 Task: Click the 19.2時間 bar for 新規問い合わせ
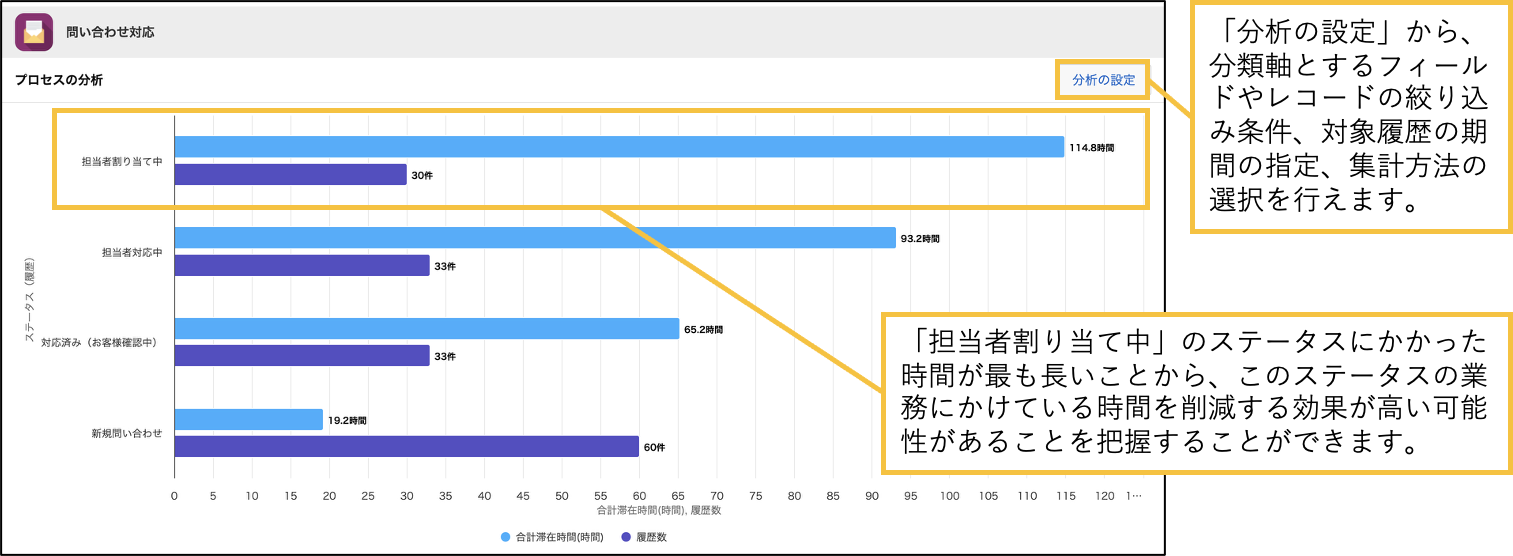point(248,420)
